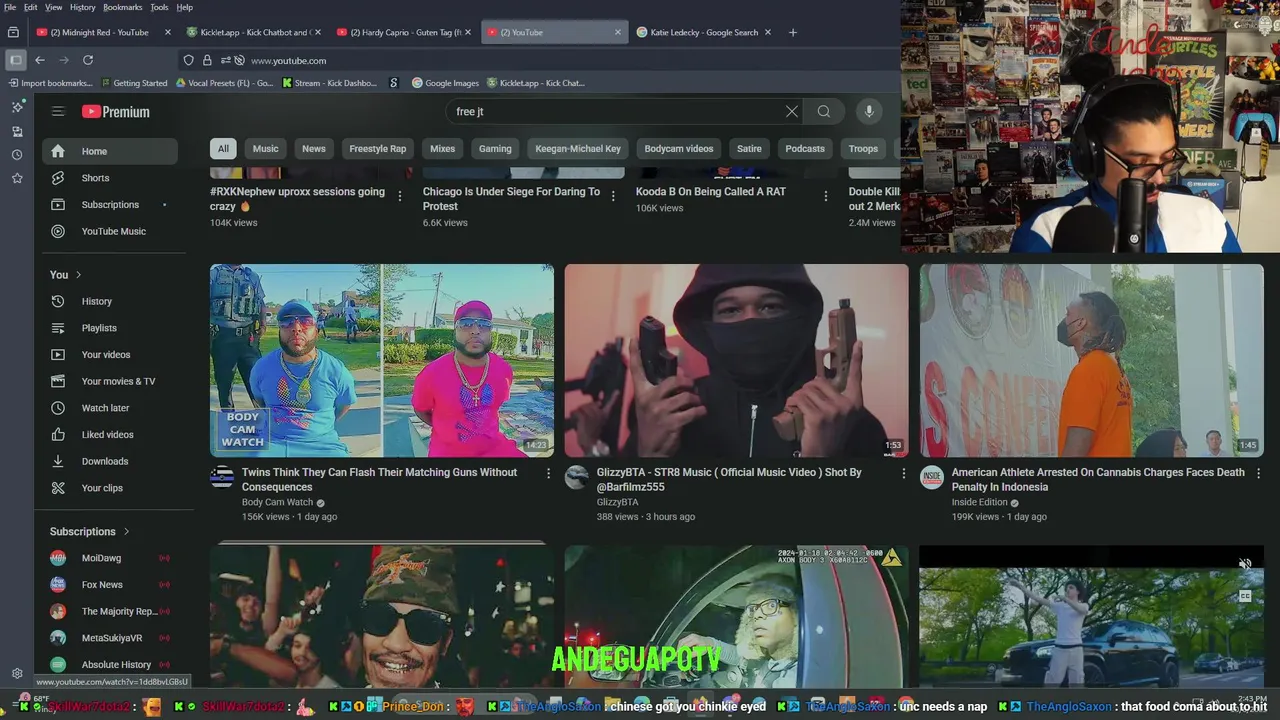Open more options for Twins Think video
The width and height of the screenshot is (1280, 720).
(x=548, y=473)
